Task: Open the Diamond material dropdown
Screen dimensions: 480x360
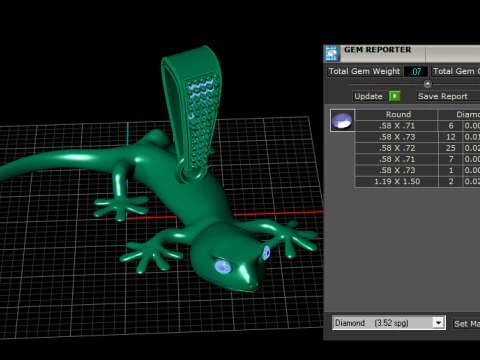Action: click(x=389, y=323)
